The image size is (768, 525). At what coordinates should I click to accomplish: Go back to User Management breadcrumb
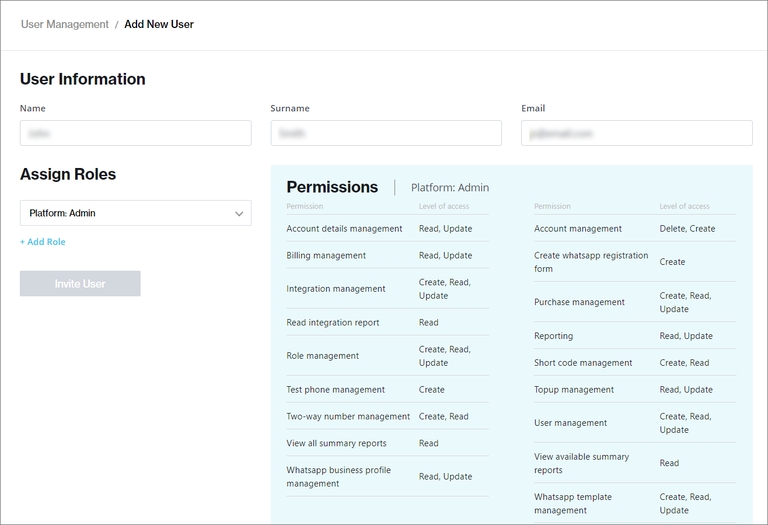[x=65, y=24]
